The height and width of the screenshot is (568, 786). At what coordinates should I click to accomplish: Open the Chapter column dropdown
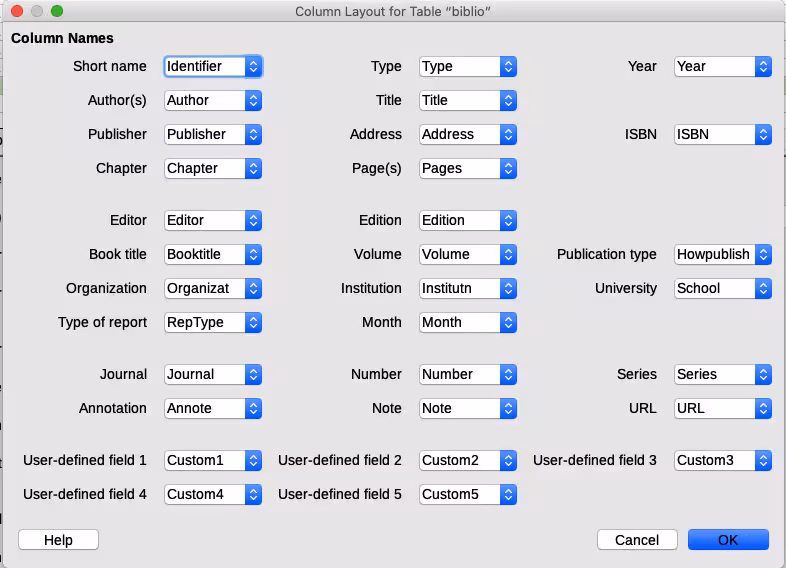point(213,168)
